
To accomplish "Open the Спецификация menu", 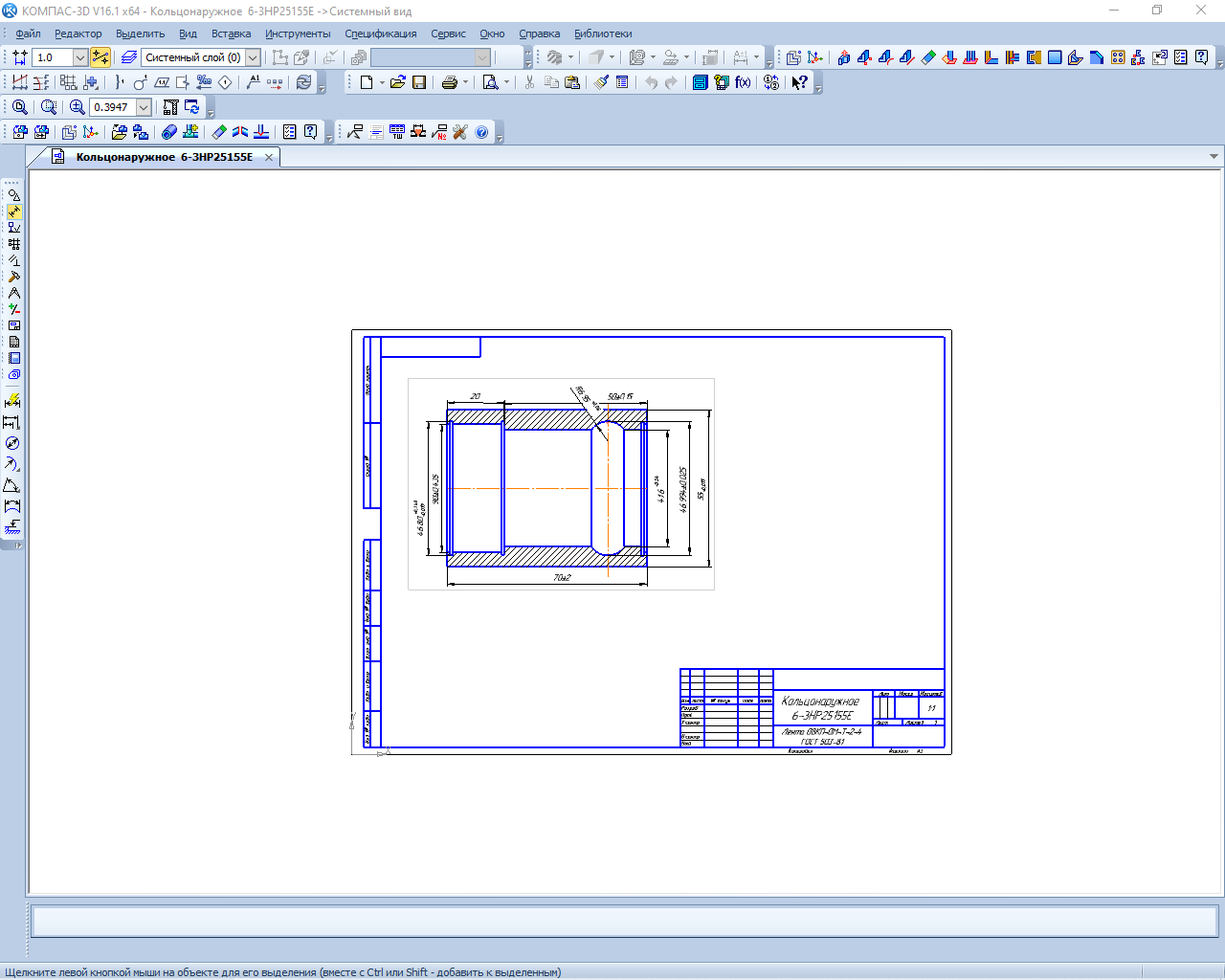I will pyautogui.click(x=380, y=33).
